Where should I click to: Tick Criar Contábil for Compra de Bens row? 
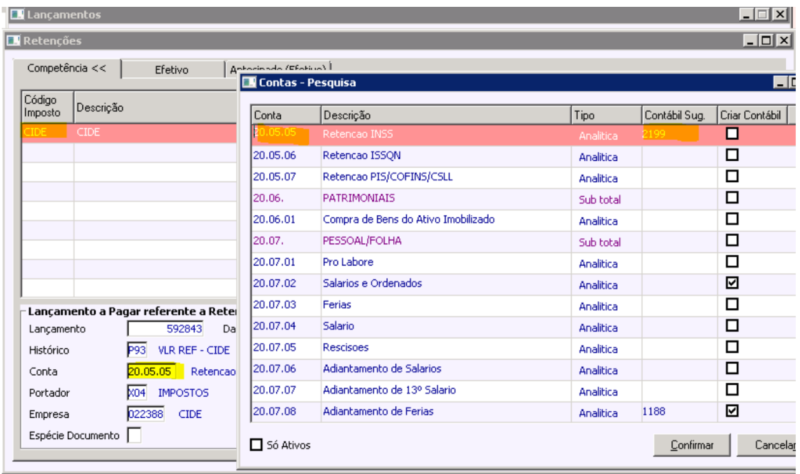tap(732, 219)
